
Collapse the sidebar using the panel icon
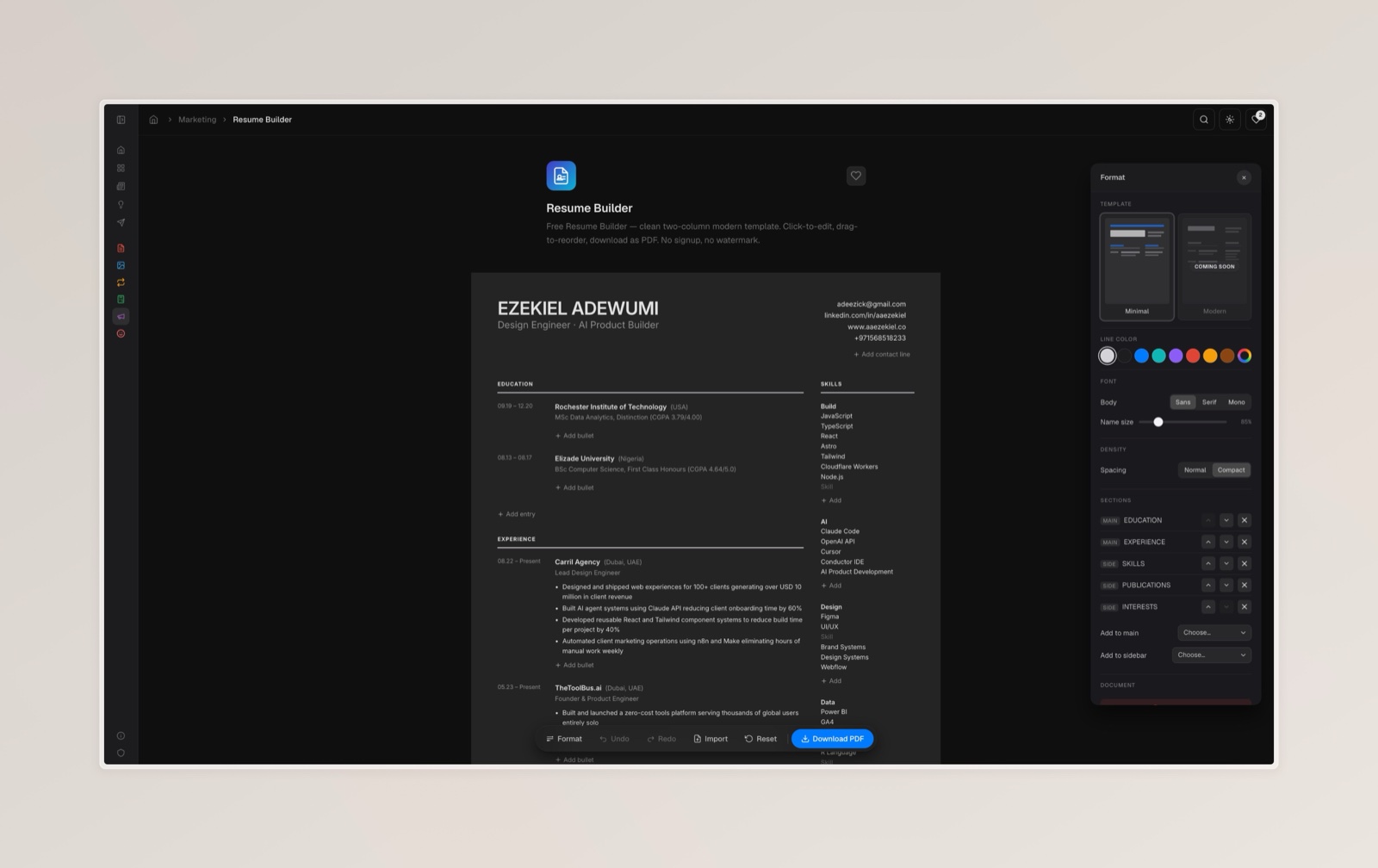(121, 119)
